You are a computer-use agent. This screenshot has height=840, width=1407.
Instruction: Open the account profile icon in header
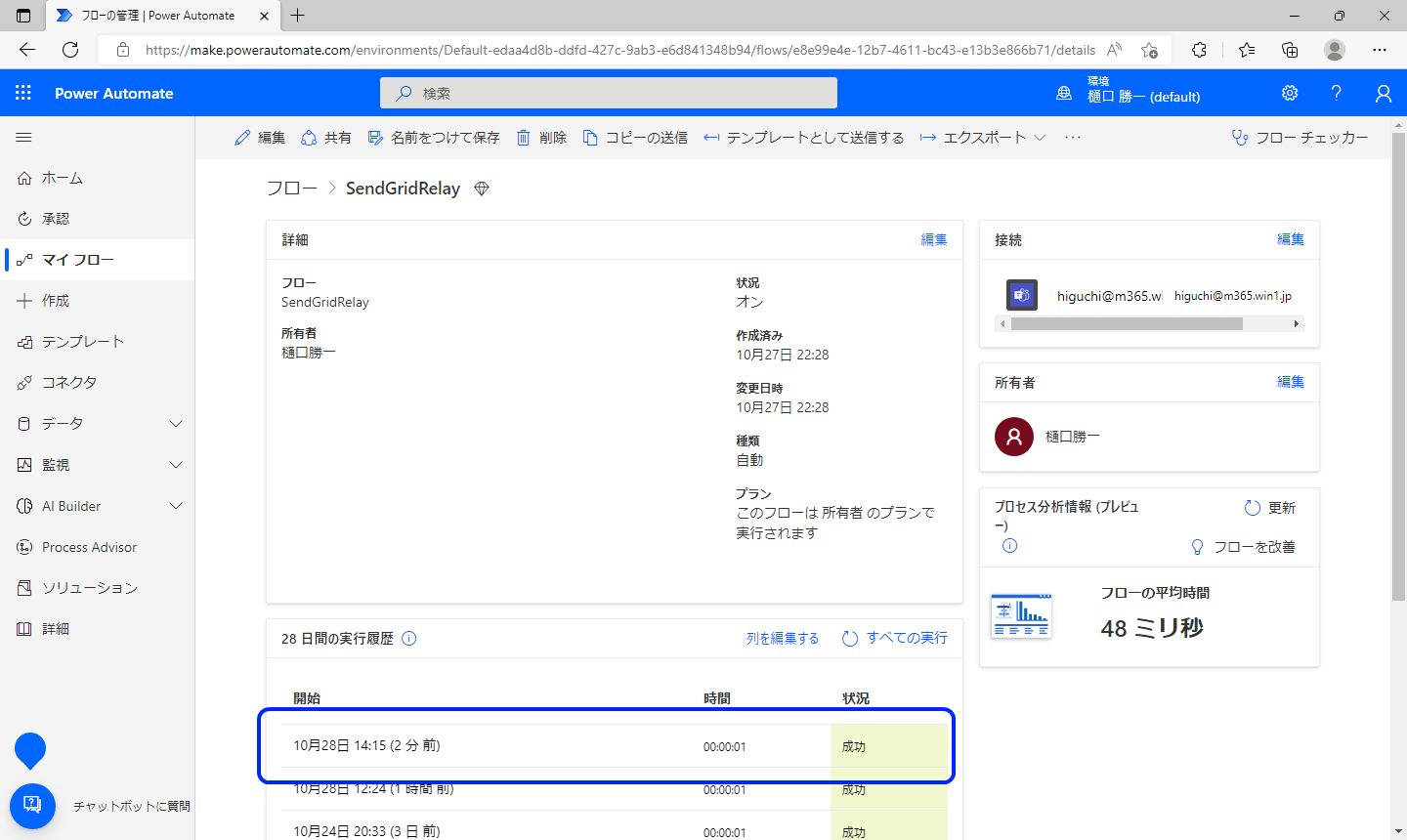coord(1383,93)
